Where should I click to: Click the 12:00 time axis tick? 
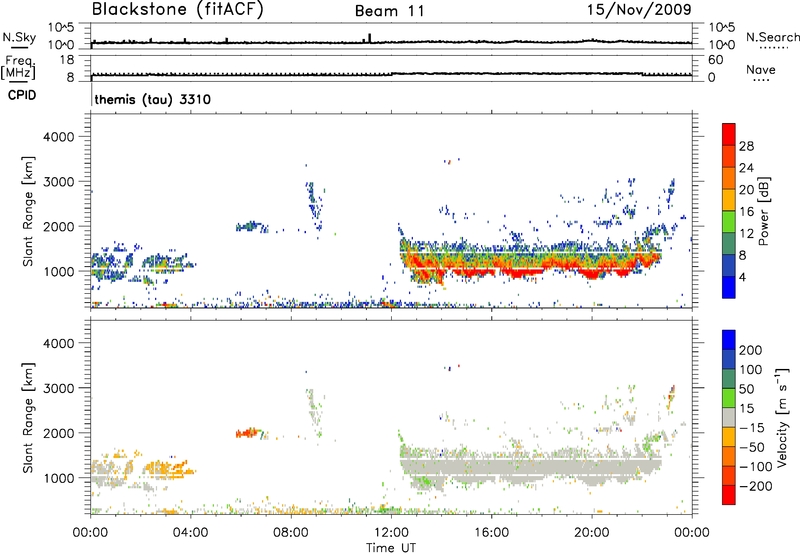[391, 533]
